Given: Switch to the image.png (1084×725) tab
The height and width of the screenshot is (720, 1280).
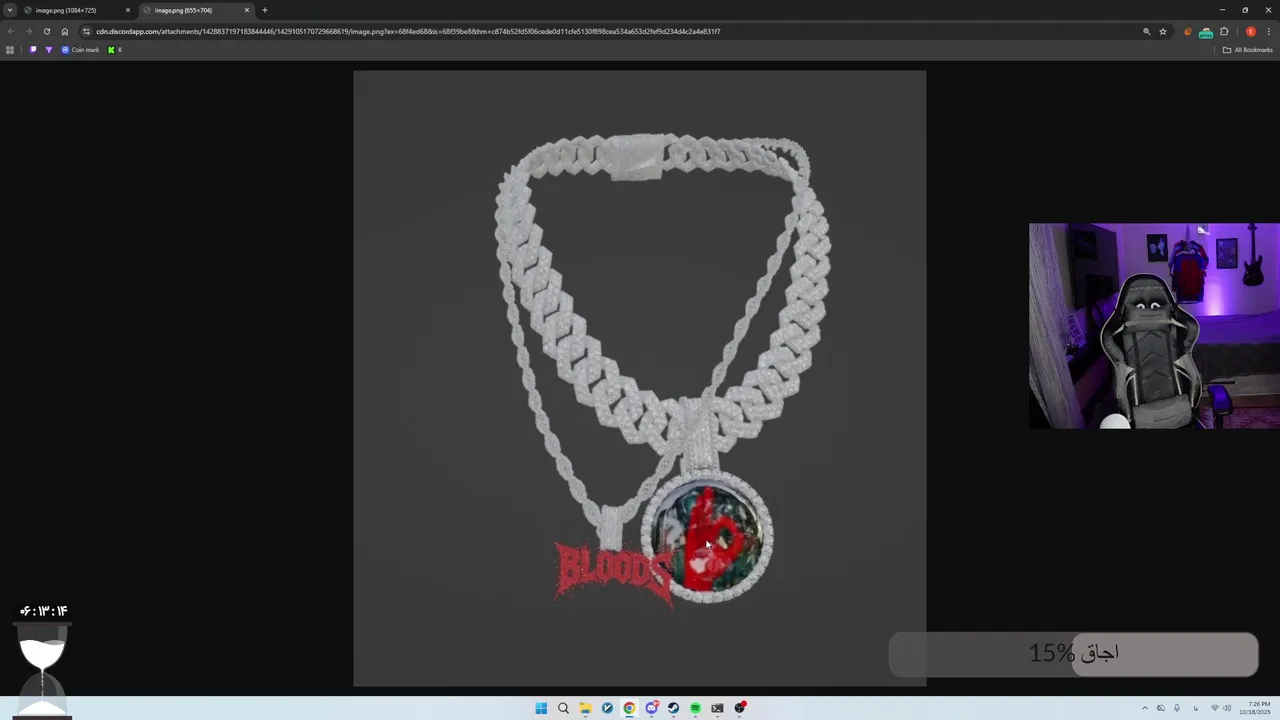Looking at the screenshot, I should pos(77,10).
